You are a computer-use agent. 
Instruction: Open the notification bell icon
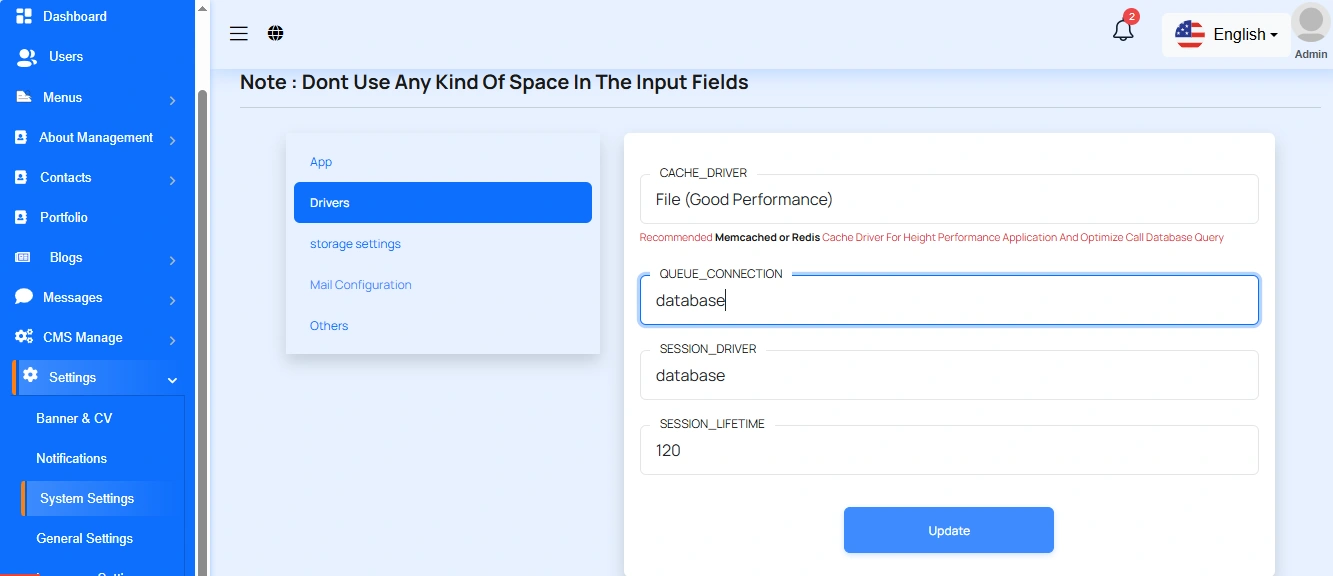point(1123,31)
